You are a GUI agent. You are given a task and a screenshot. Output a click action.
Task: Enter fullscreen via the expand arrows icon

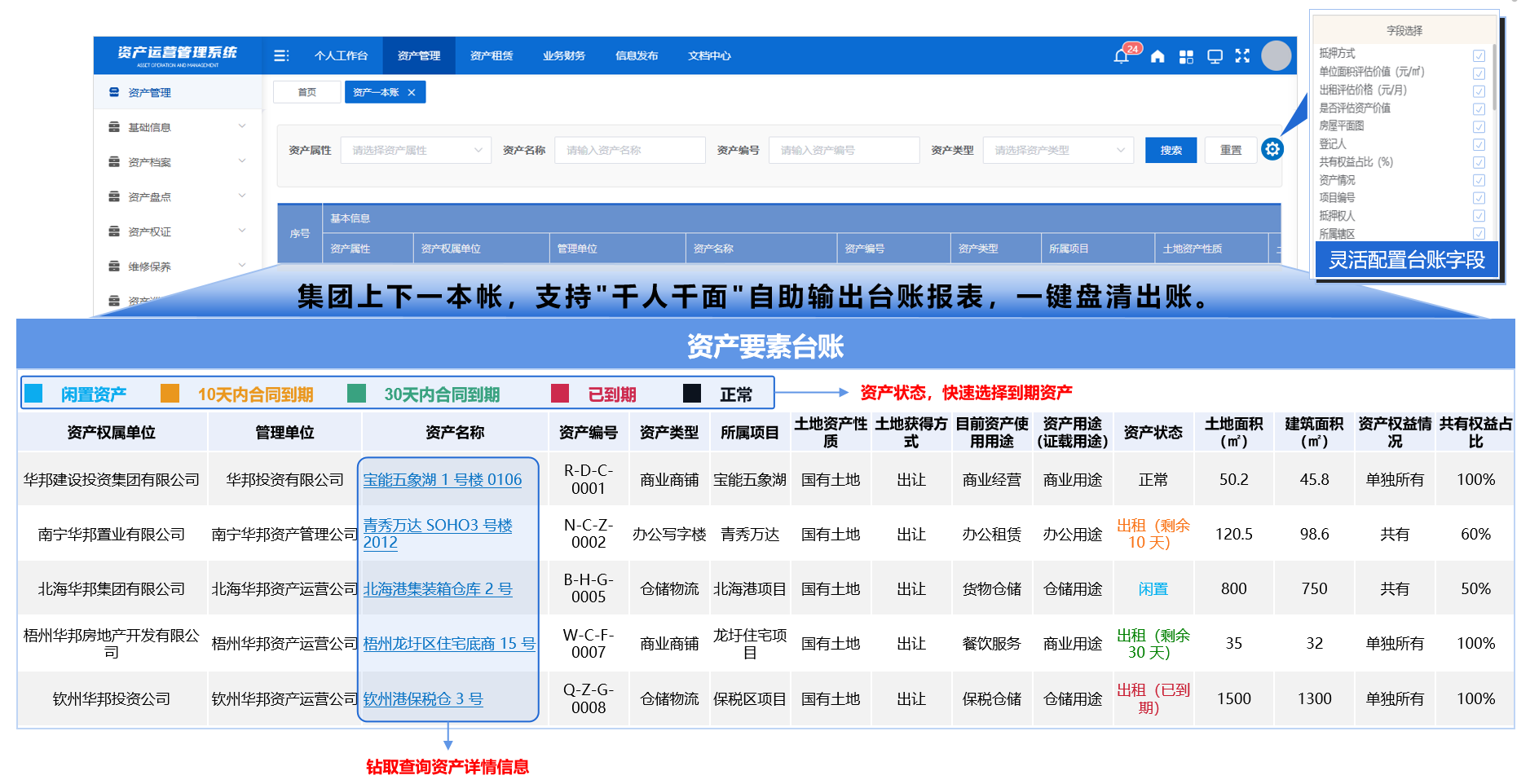point(1242,56)
